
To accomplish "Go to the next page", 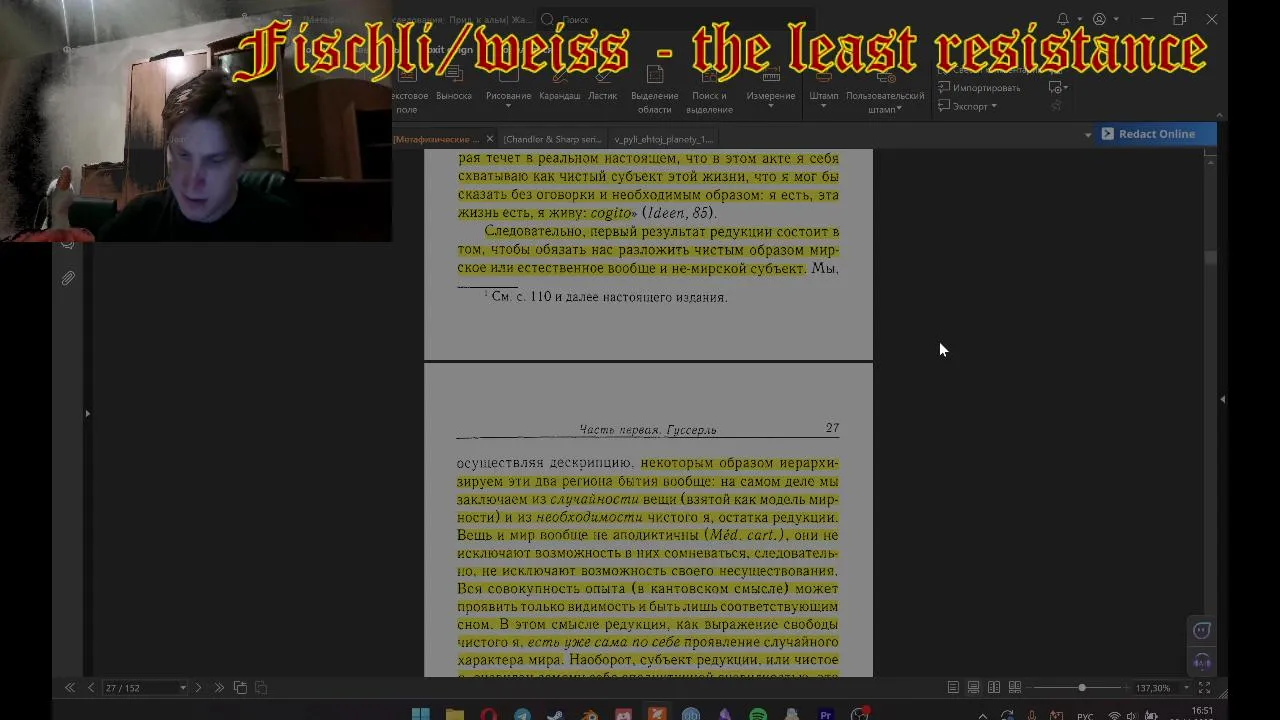I will (x=198, y=687).
